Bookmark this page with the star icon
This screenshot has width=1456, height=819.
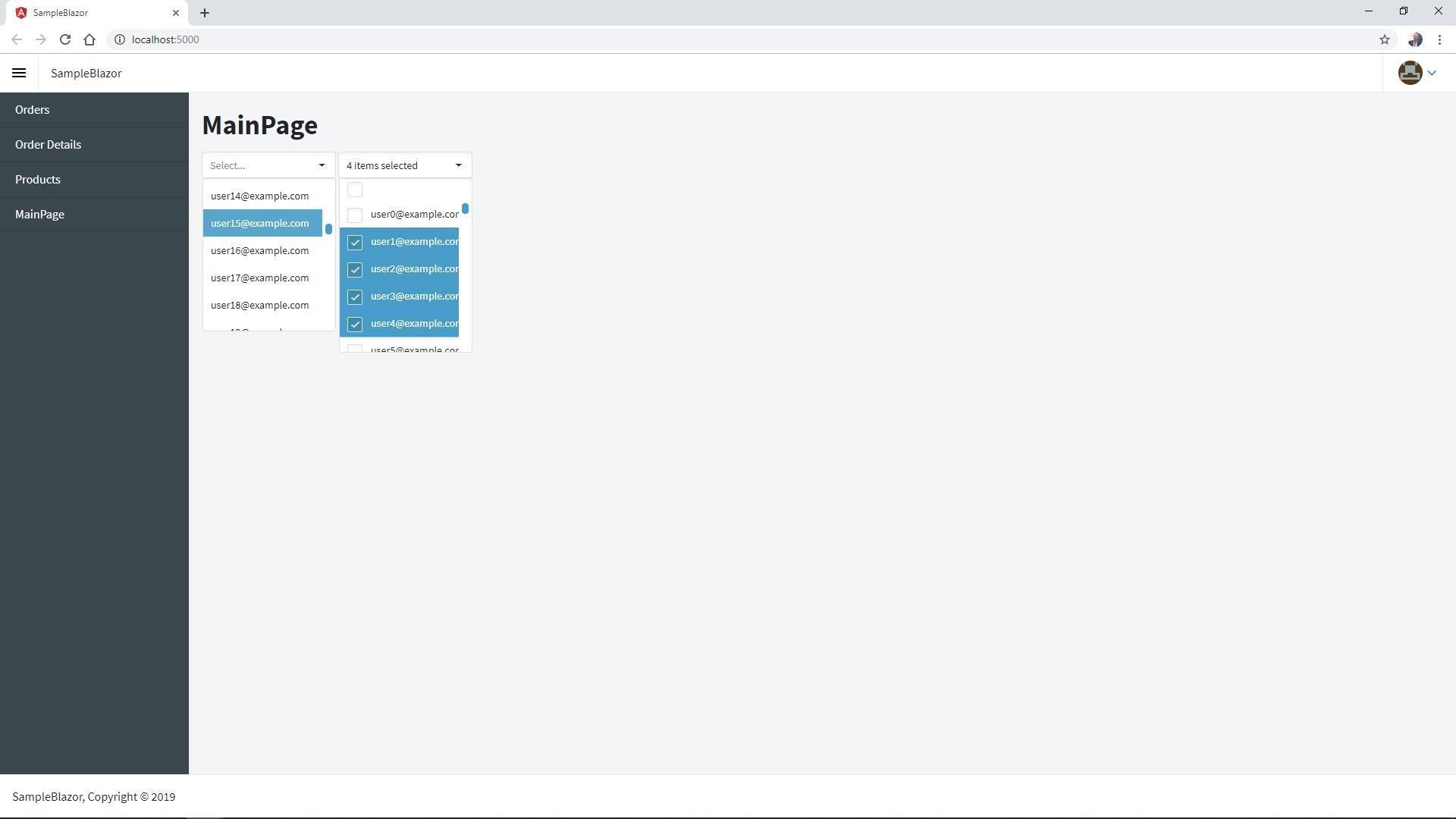(1385, 39)
